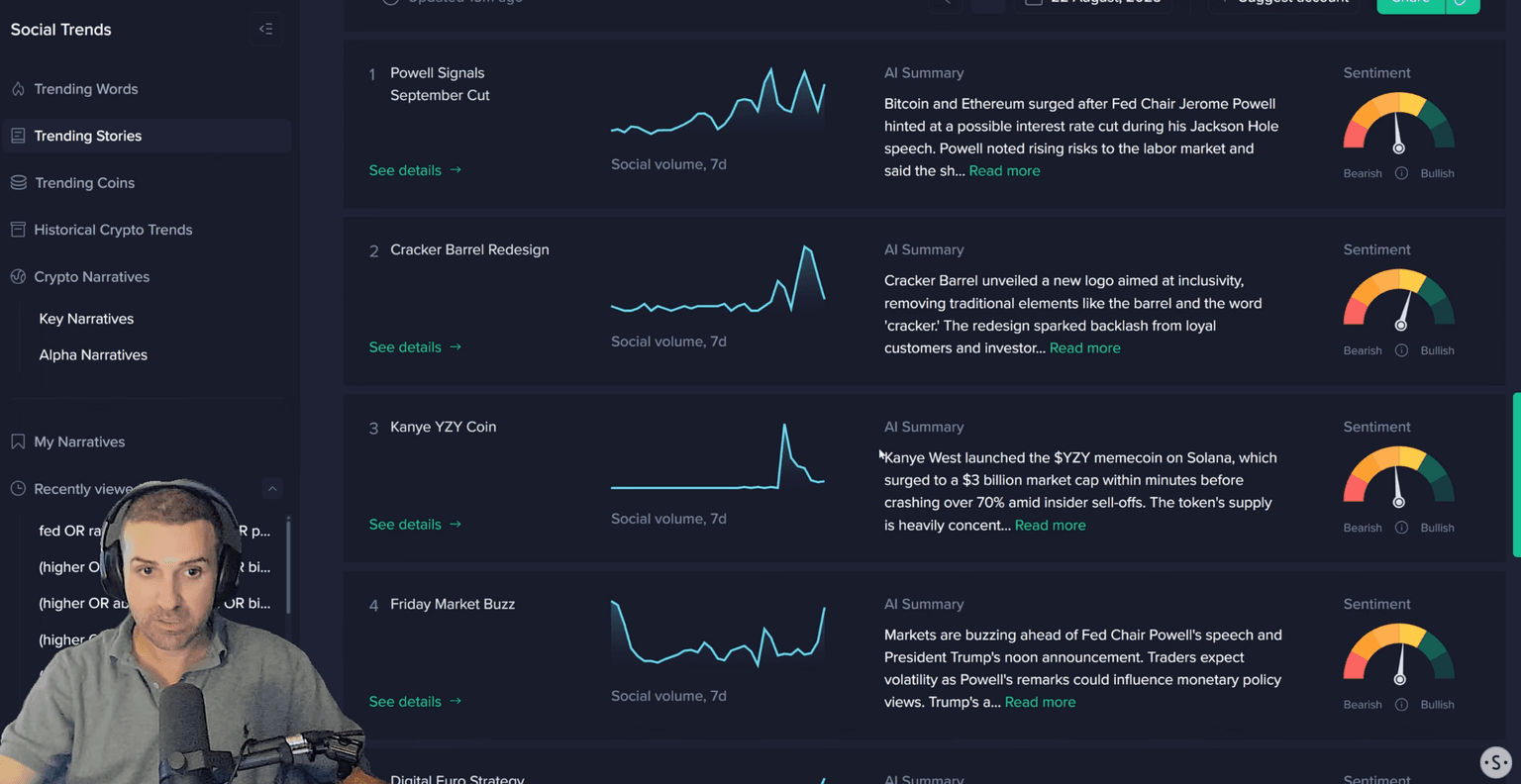Click See details for Friday Market Buzz
The width and height of the screenshot is (1521, 784).
[414, 702]
